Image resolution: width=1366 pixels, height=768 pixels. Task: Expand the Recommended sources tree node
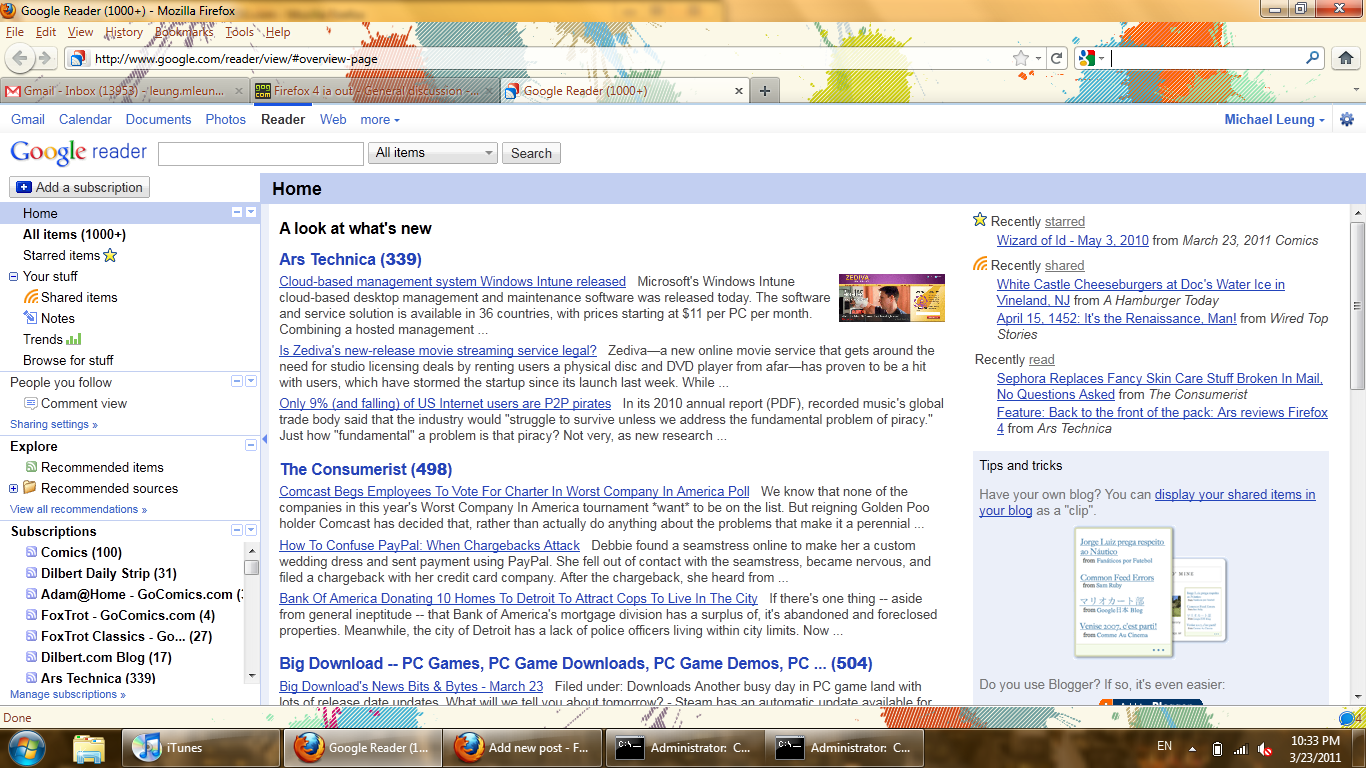[13, 489]
